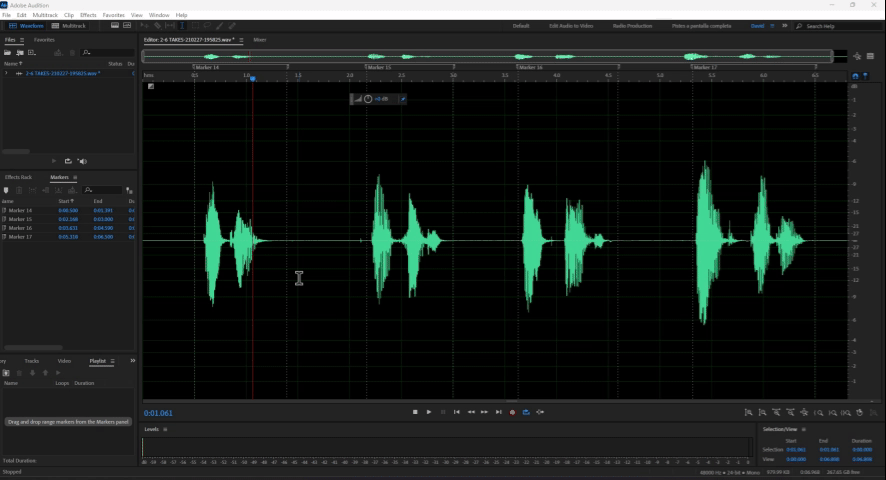This screenshot has width=886, height=480.
Task: Click Zoom In Time icon
Action: tap(776, 413)
